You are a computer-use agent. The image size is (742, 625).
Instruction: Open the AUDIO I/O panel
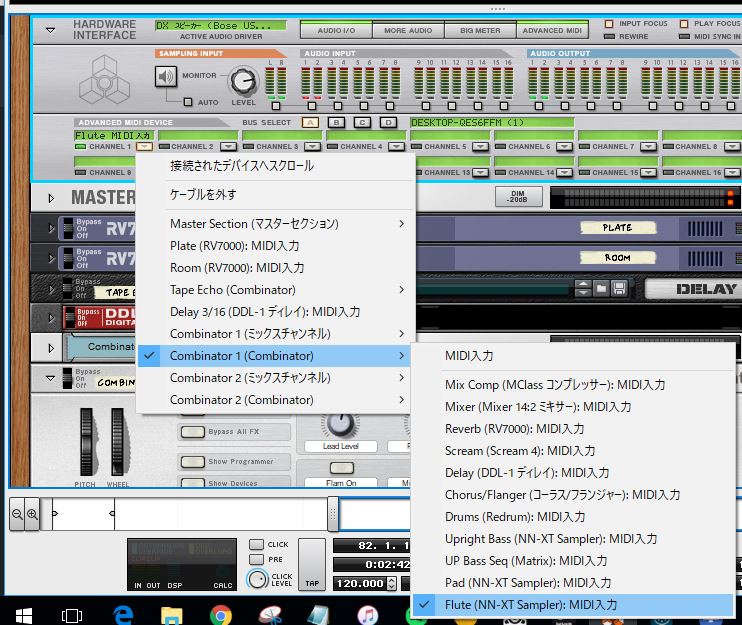pyautogui.click(x=336, y=30)
